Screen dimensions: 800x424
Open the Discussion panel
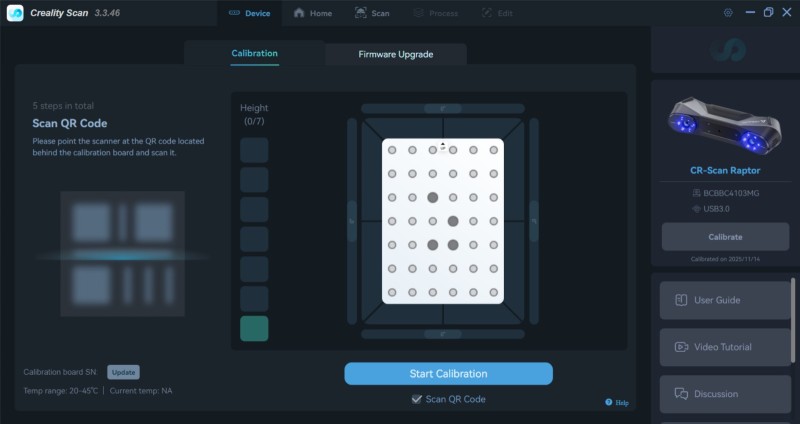pyautogui.click(x=725, y=394)
